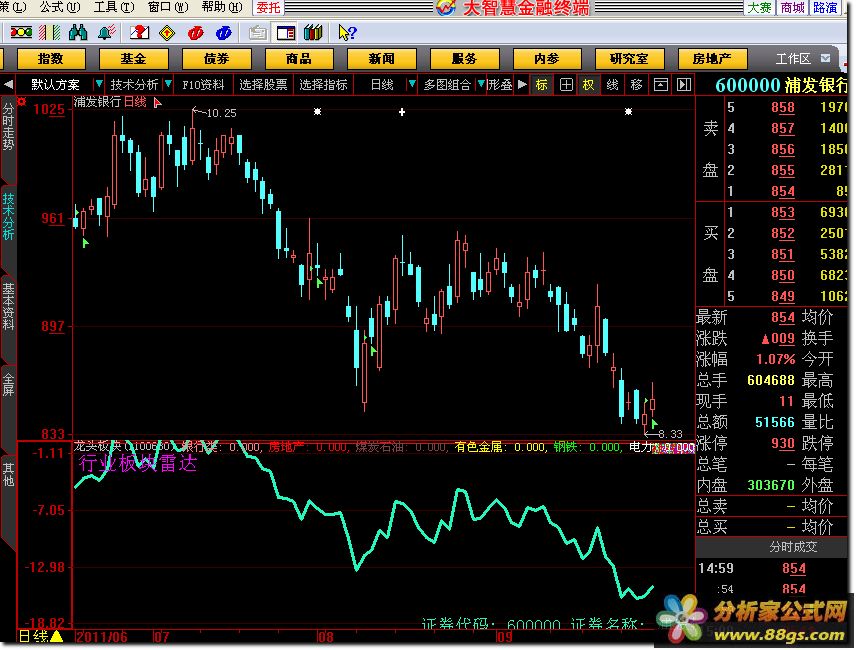This screenshot has height=650, width=856.
Task: Click the first white star marker above chart
Action: (x=317, y=112)
